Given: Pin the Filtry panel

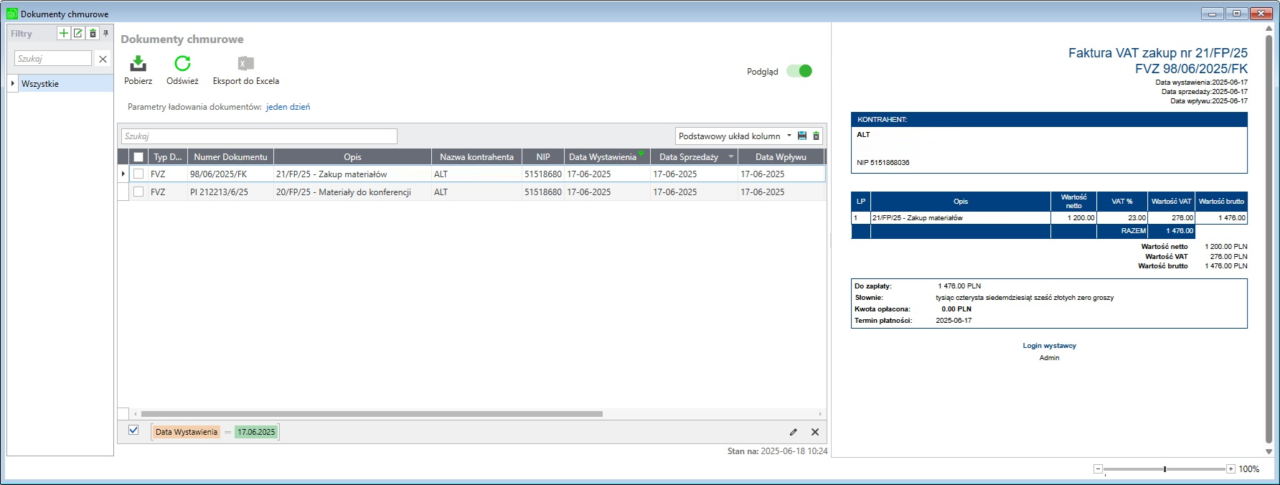Looking at the screenshot, I should coord(106,33).
